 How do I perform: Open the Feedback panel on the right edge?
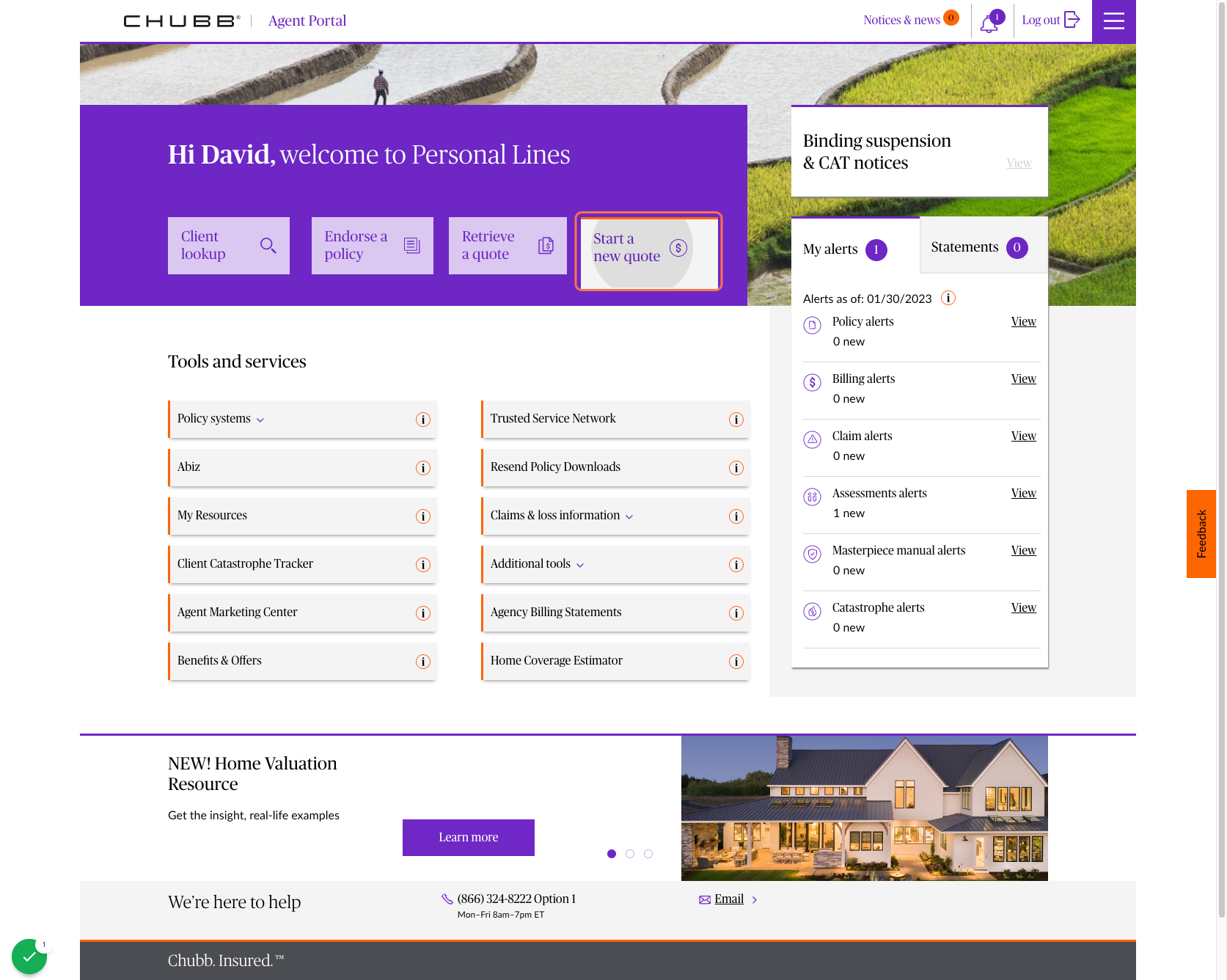[1201, 533]
